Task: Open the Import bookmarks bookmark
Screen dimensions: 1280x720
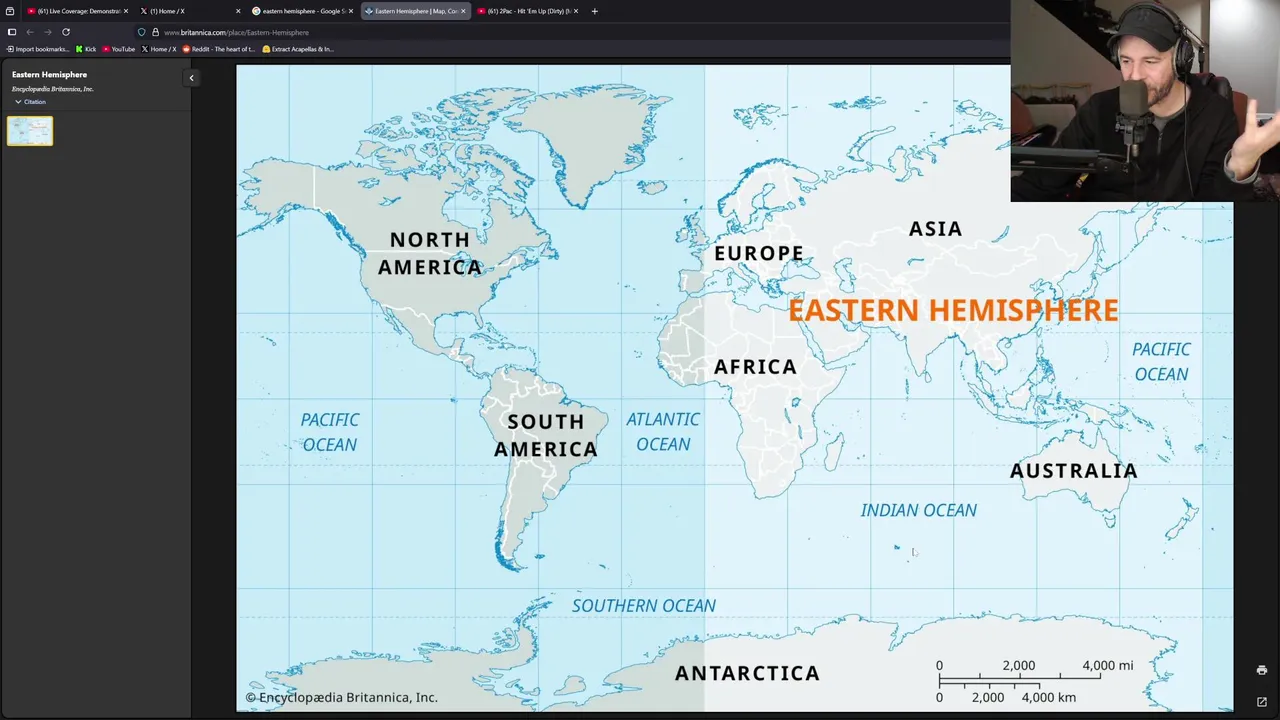Action: [x=38, y=49]
